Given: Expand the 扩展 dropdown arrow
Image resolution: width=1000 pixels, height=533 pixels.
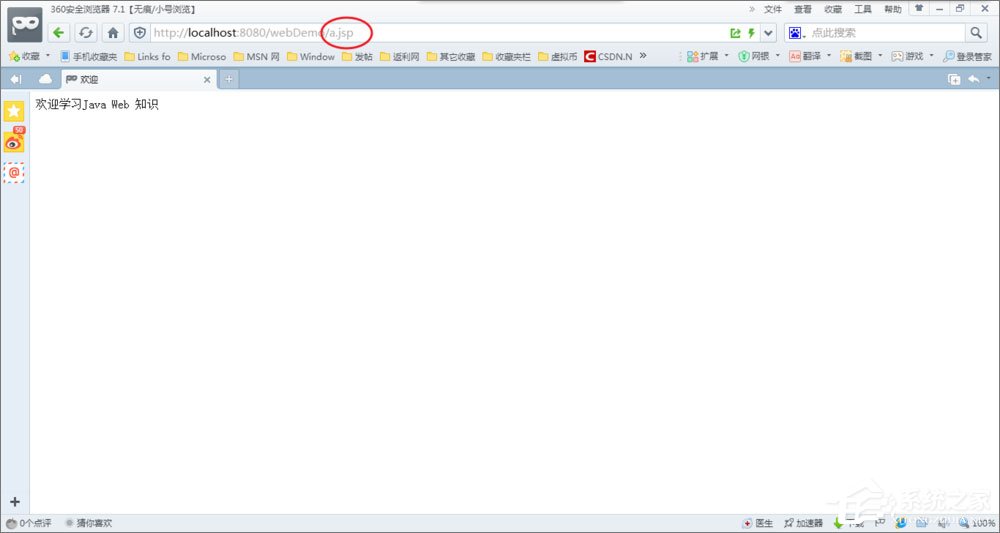Looking at the screenshot, I should tap(726, 56).
